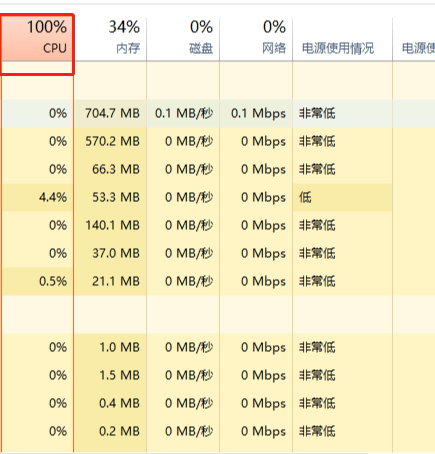Select the row showing 0.5% CPU usage
The width and height of the screenshot is (435, 454).
(x=217, y=281)
